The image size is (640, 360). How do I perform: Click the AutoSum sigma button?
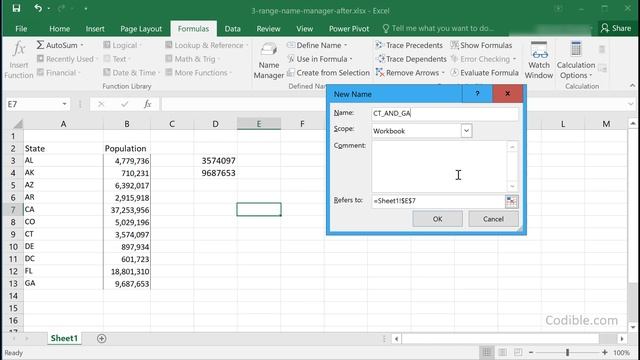pos(60,45)
